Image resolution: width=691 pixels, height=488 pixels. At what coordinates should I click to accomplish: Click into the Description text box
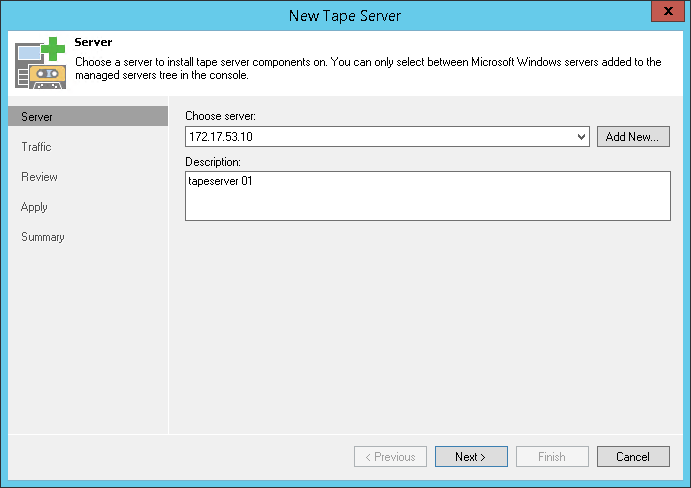(x=427, y=195)
